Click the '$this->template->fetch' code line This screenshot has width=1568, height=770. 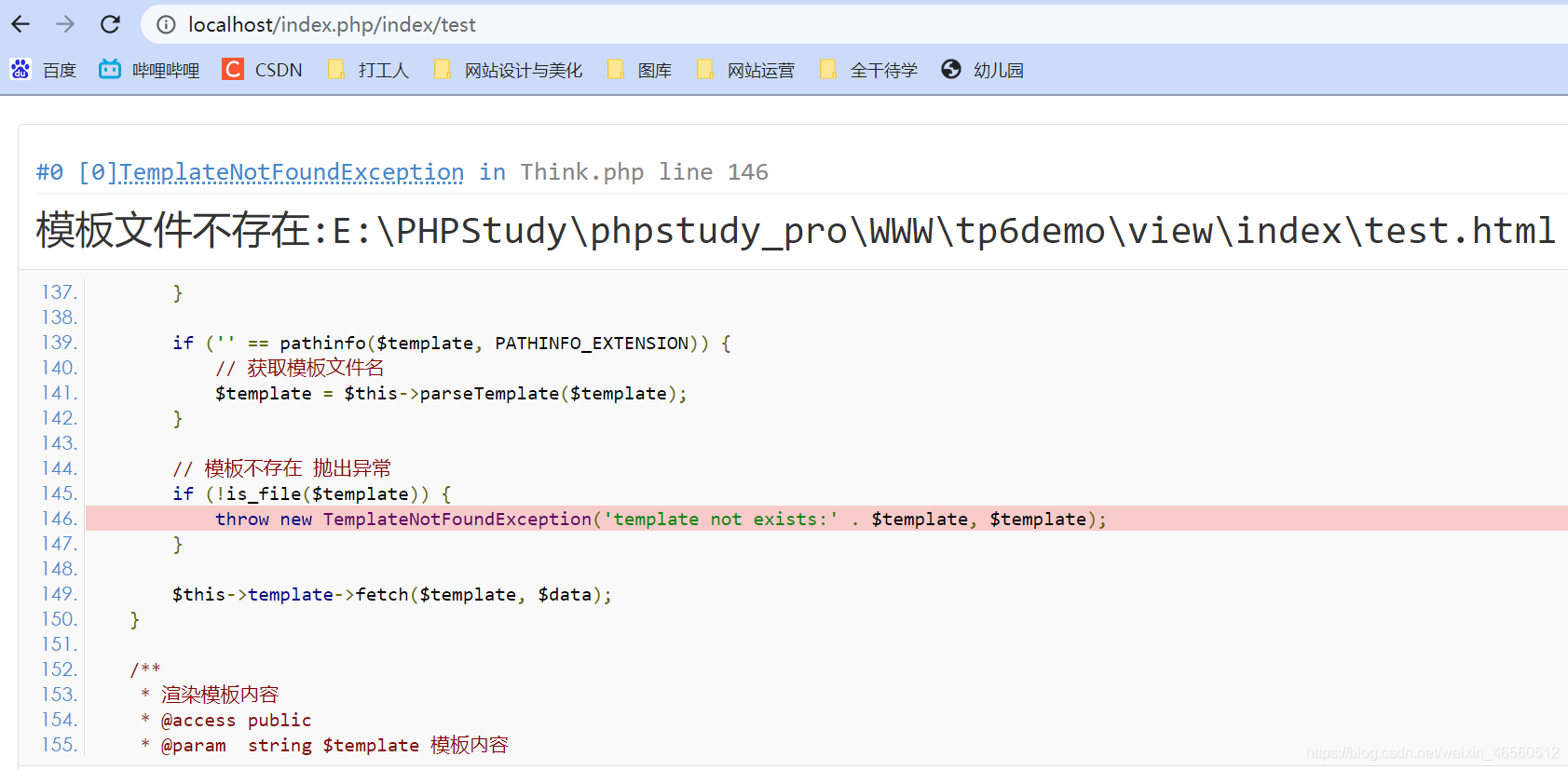(x=391, y=594)
